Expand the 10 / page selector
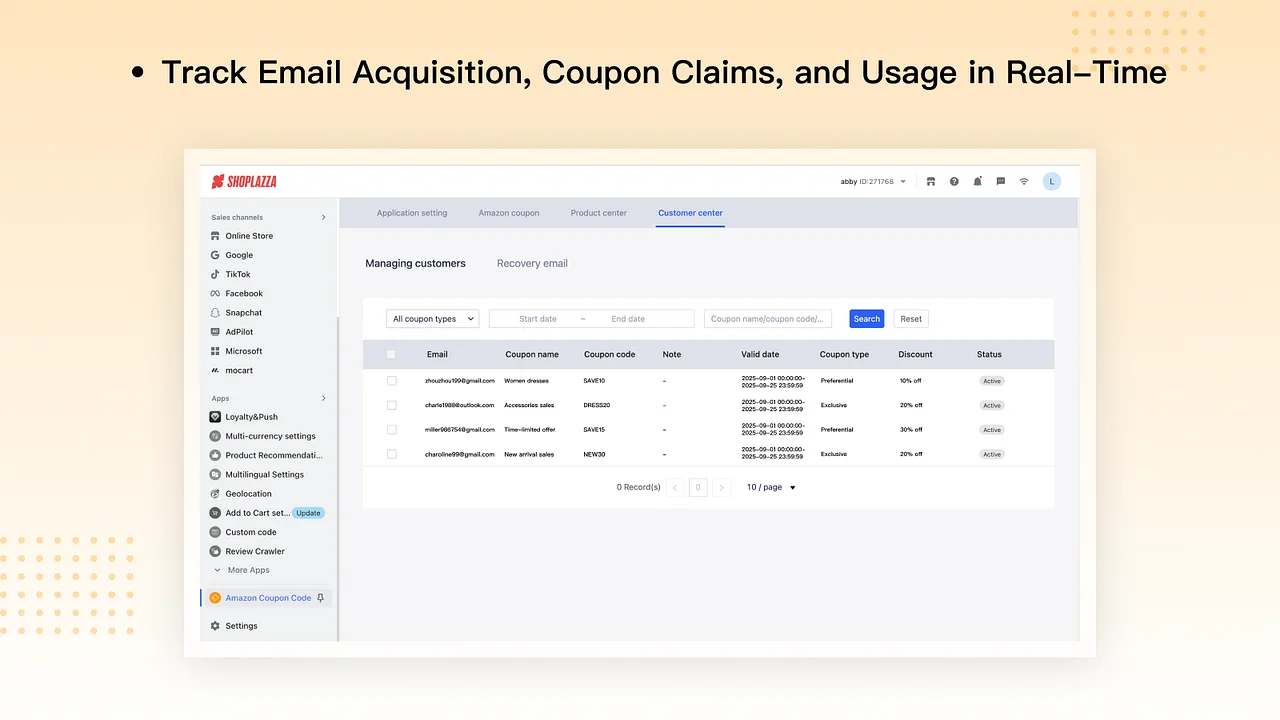This screenshot has height=720, width=1280. (x=769, y=487)
